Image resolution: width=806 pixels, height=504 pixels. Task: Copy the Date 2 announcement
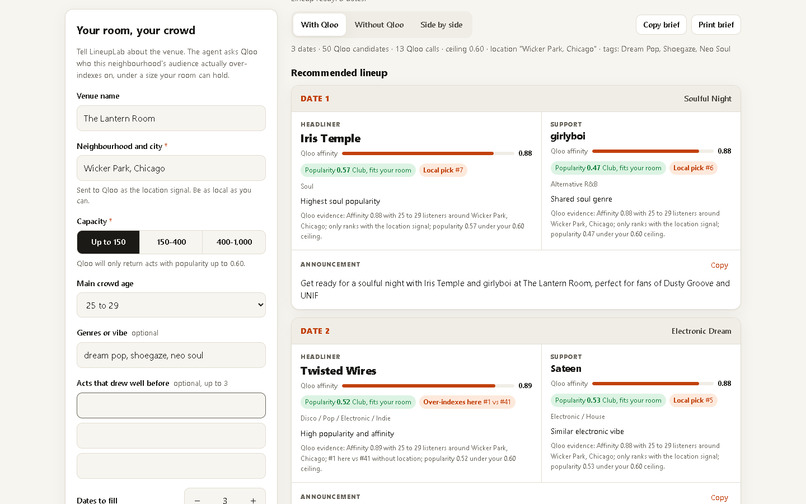click(x=719, y=497)
